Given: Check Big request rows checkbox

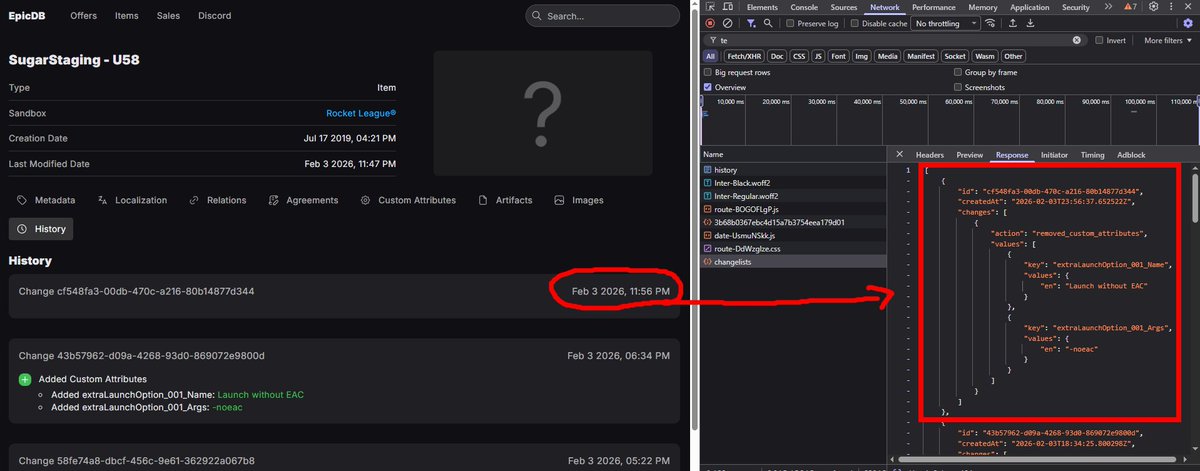Looking at the screenshot, I should pos(709,73).
